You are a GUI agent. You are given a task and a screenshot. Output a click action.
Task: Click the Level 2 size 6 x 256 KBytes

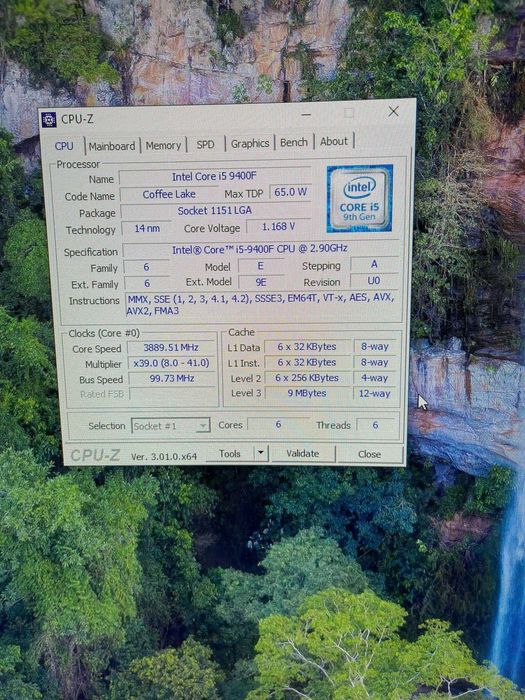307,378
